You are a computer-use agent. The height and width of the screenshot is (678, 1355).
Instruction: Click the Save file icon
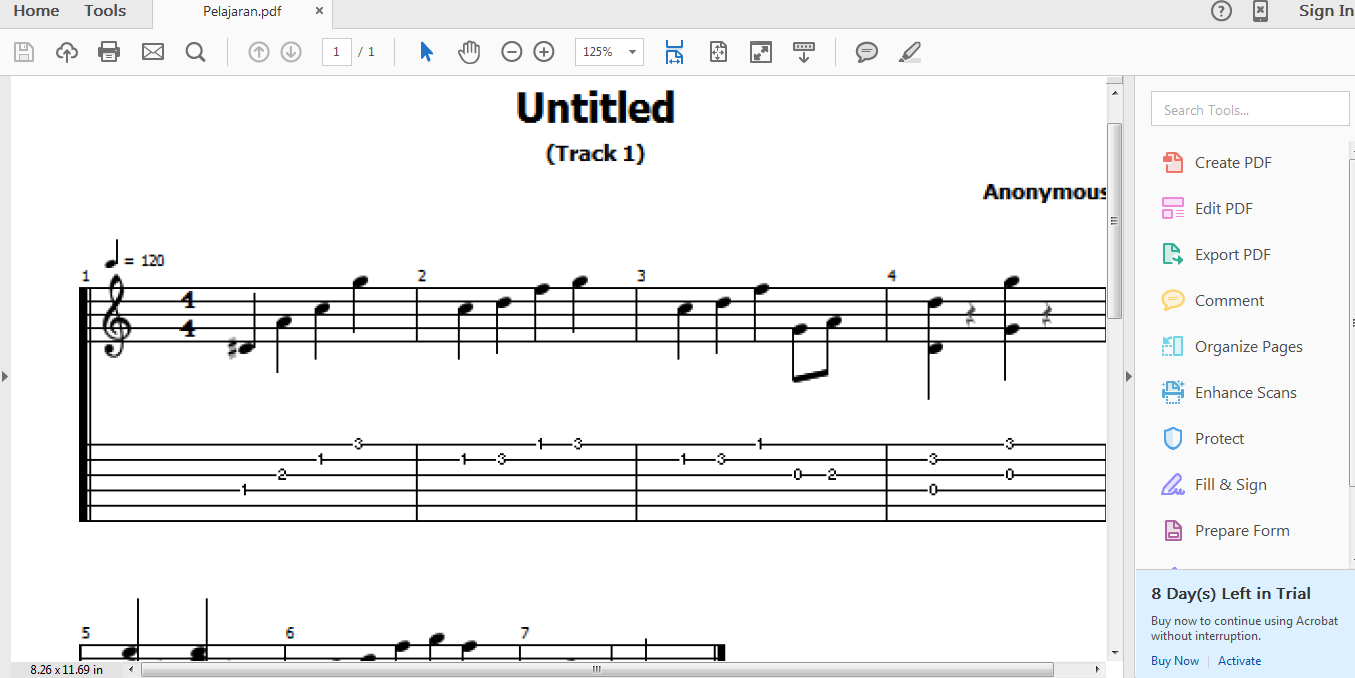coord(24,52)
